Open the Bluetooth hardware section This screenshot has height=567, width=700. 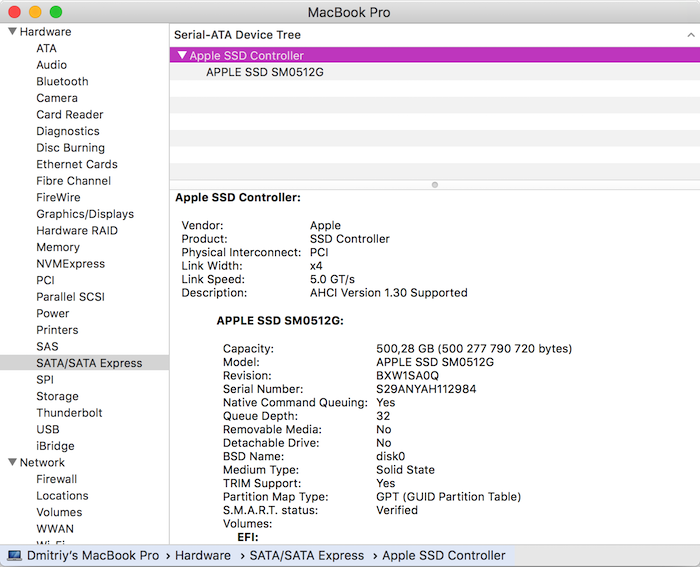click(x=62, y=81)
